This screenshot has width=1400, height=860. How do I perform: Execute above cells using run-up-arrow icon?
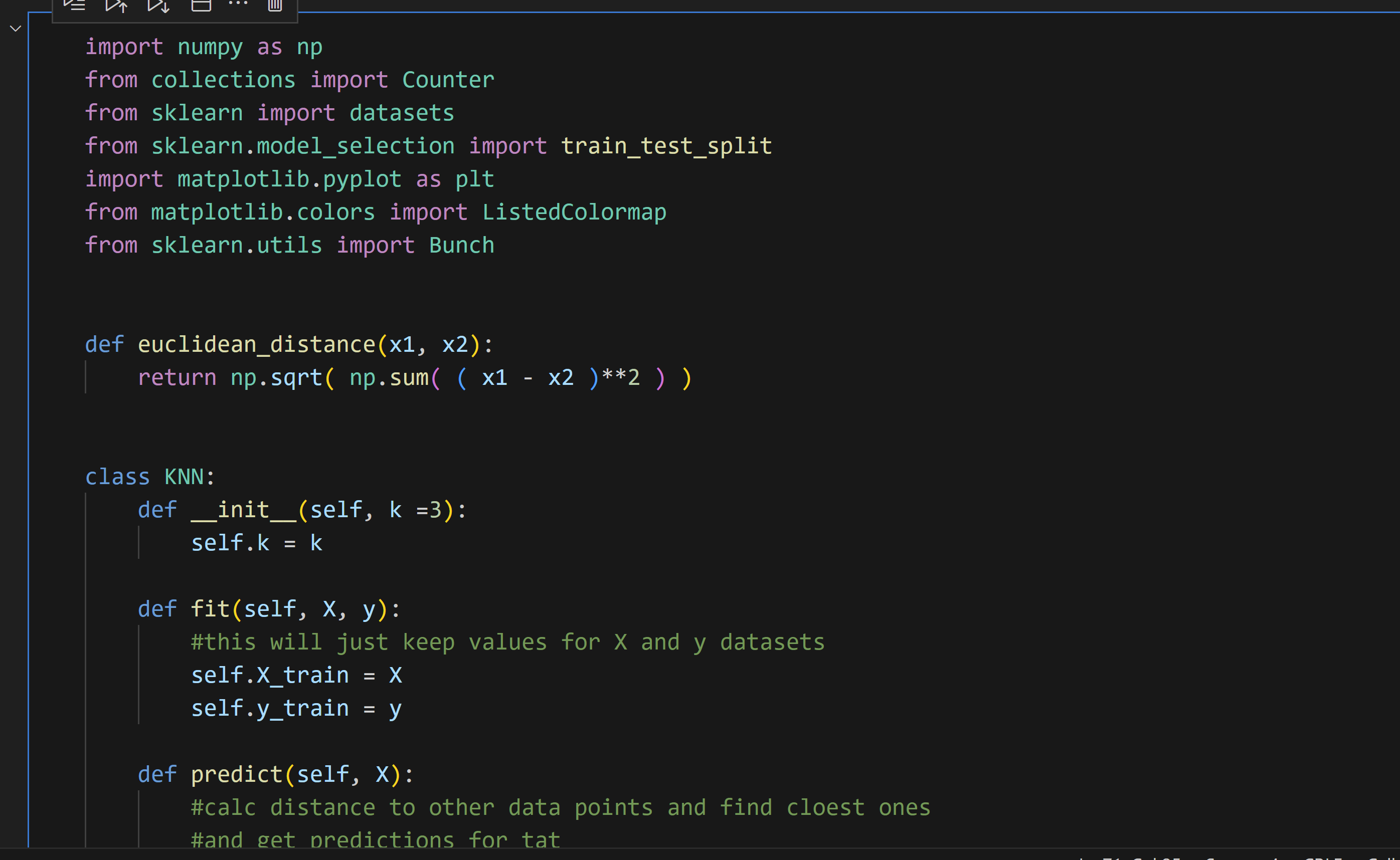[x=117, y=6]
